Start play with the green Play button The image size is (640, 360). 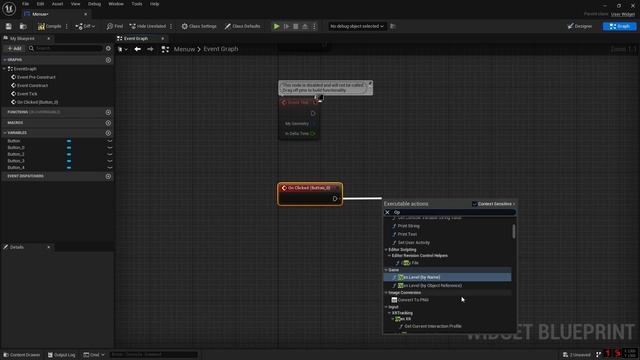click(x=276, y=26)
